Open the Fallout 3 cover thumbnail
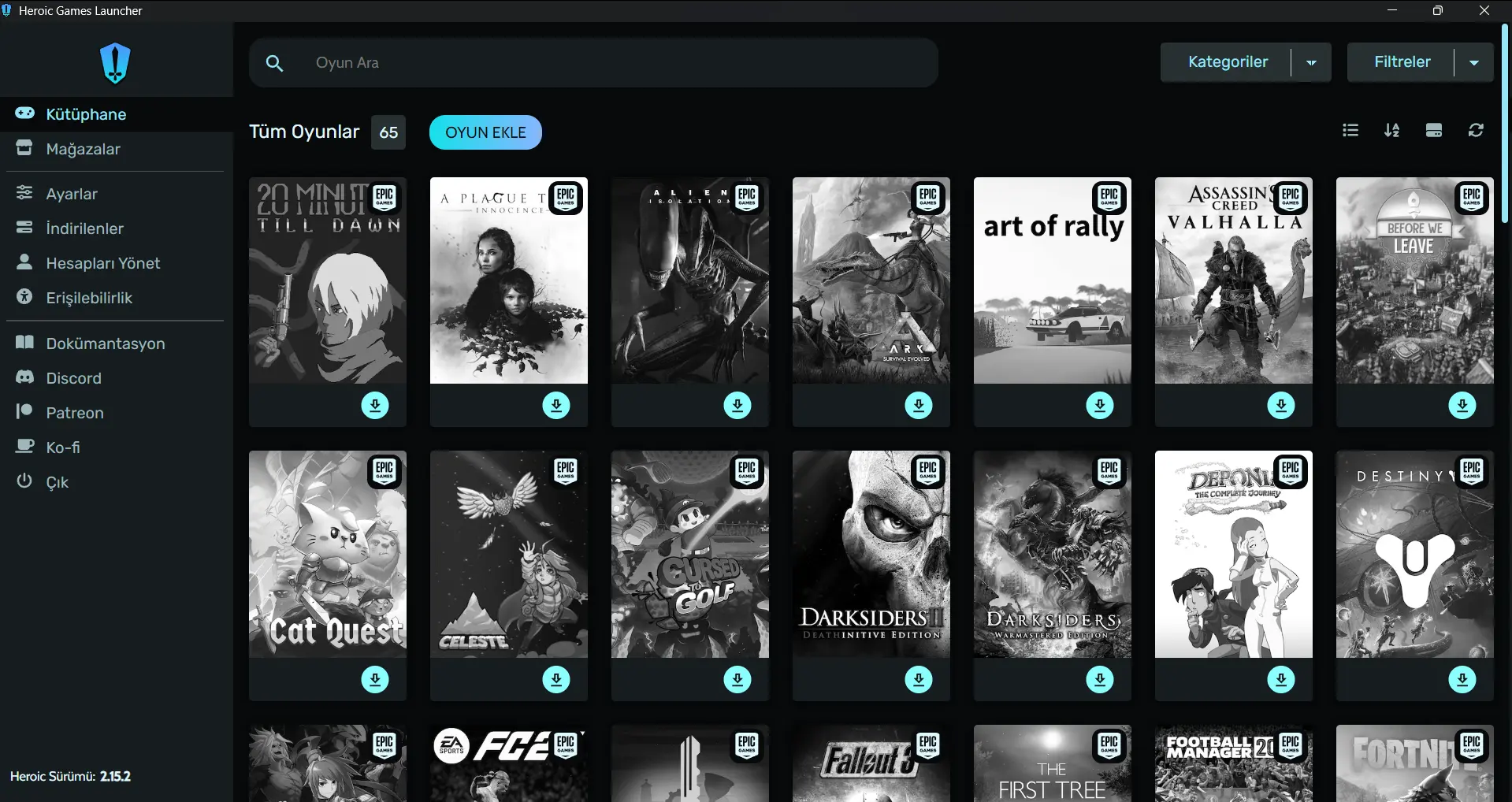Viewport: 1512px width, 802px height. 871,763
